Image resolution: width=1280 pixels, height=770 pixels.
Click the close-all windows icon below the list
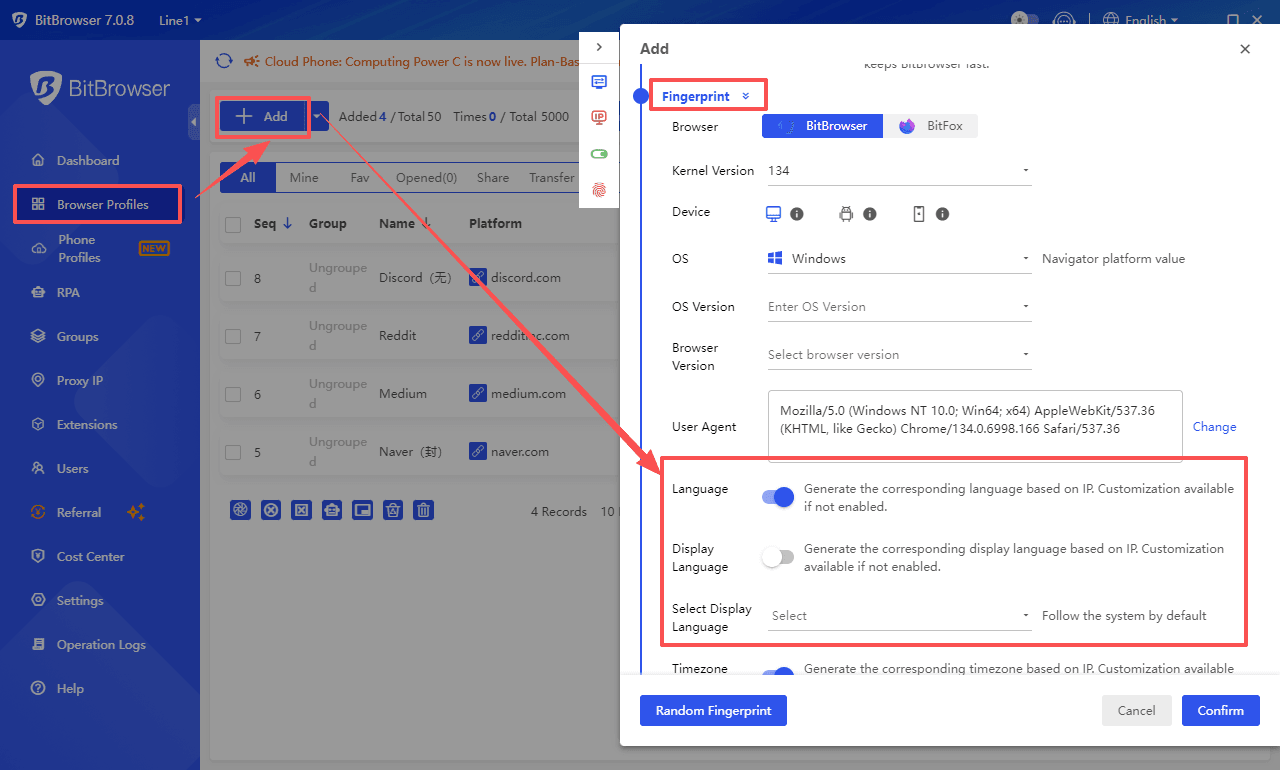[x=302, y=510]
